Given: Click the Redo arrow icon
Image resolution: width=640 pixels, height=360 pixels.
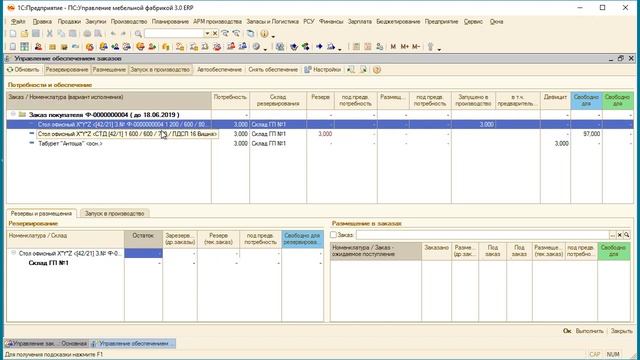Looking at the screenshot, I should click(x=123, y=34).
